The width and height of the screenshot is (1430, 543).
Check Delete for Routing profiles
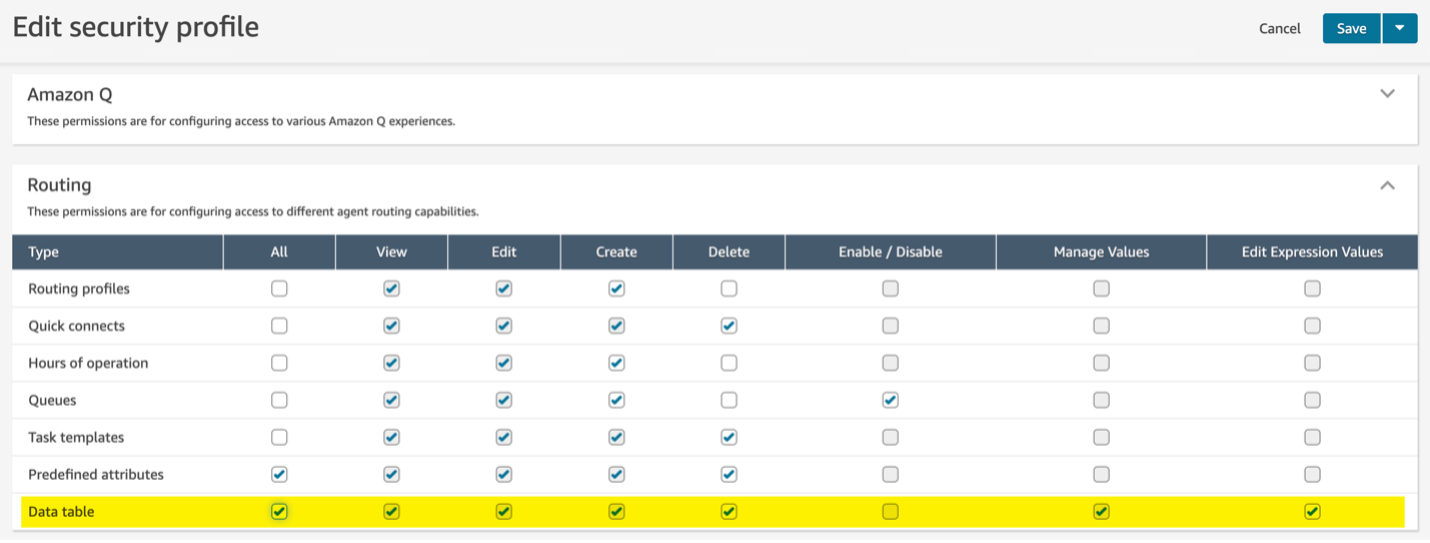pos(729,288)
